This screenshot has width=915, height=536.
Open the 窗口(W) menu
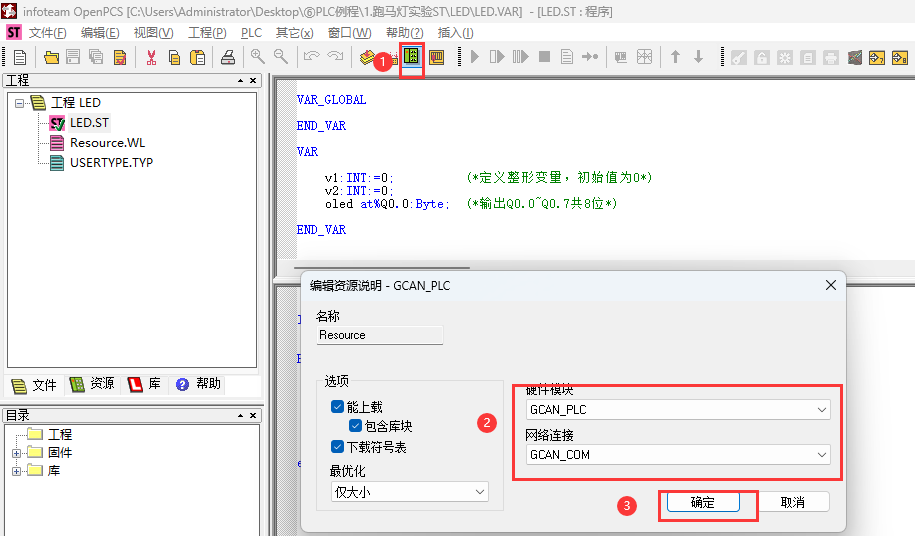[350, 33]
